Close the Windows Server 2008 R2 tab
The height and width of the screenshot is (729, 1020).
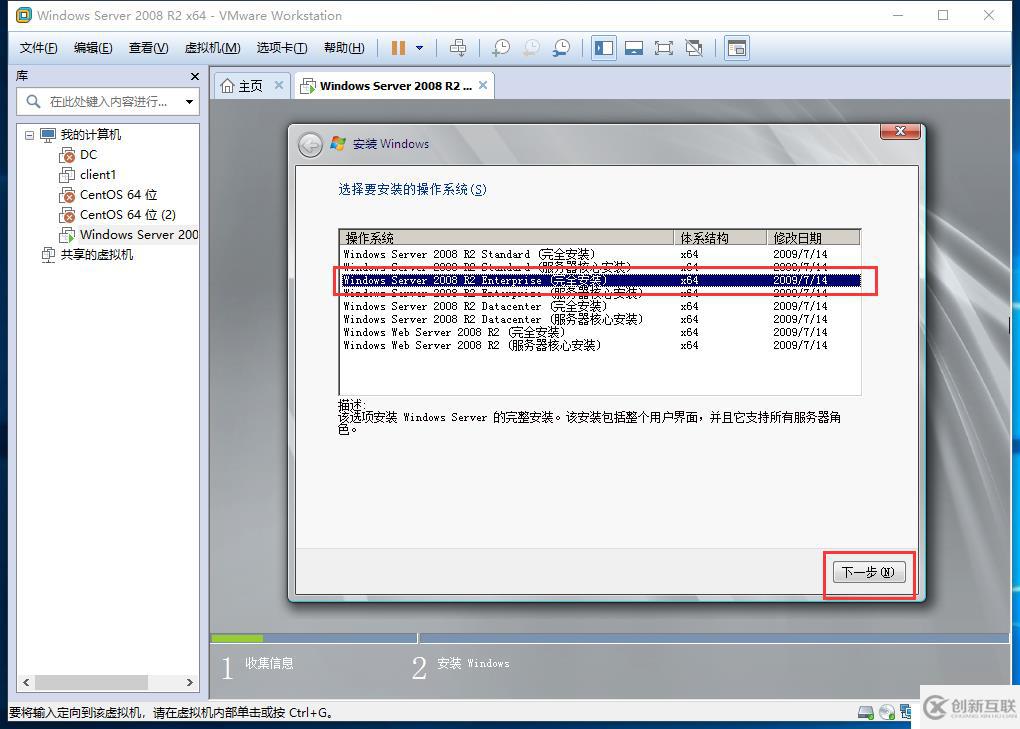(483, 85)
